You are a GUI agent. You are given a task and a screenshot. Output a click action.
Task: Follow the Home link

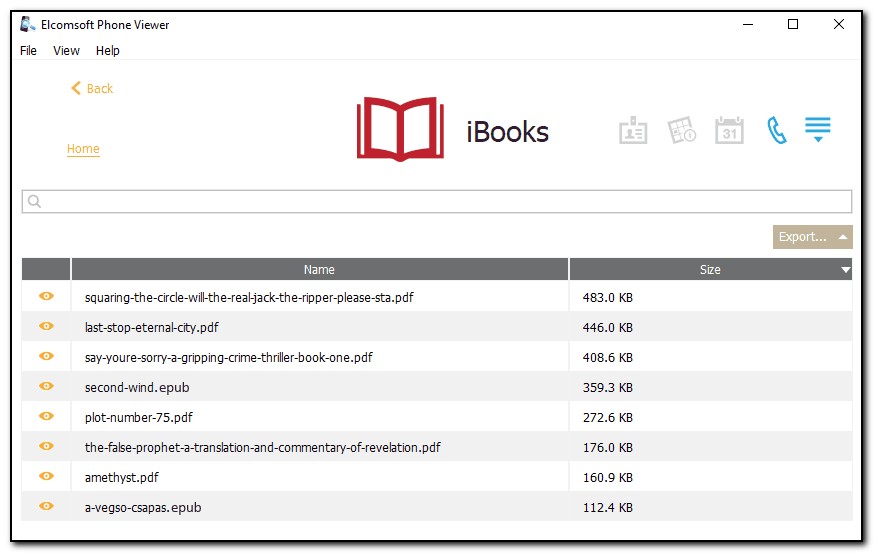coord(83,149)
